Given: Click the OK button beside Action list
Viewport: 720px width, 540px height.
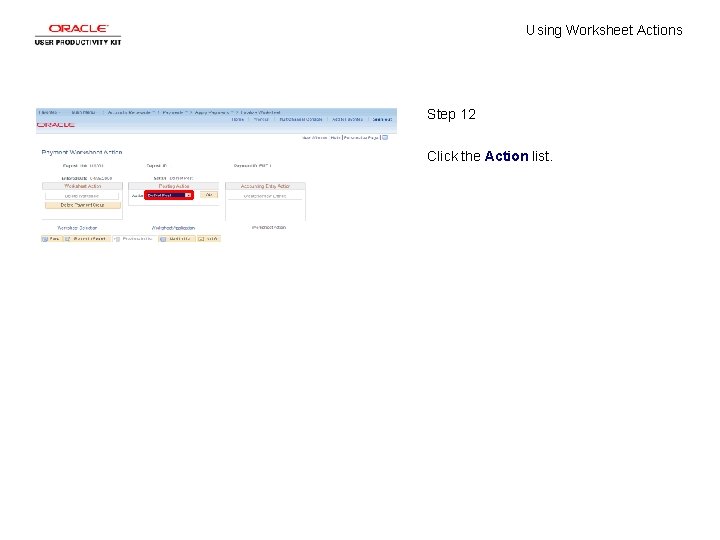Looking at the screenshot, I should click(x=209, y=195).
